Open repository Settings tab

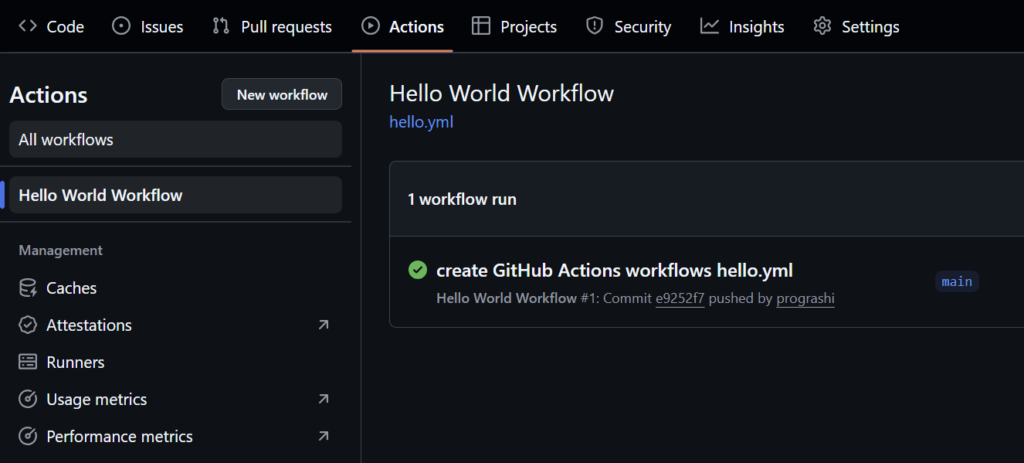pos(856,27)
